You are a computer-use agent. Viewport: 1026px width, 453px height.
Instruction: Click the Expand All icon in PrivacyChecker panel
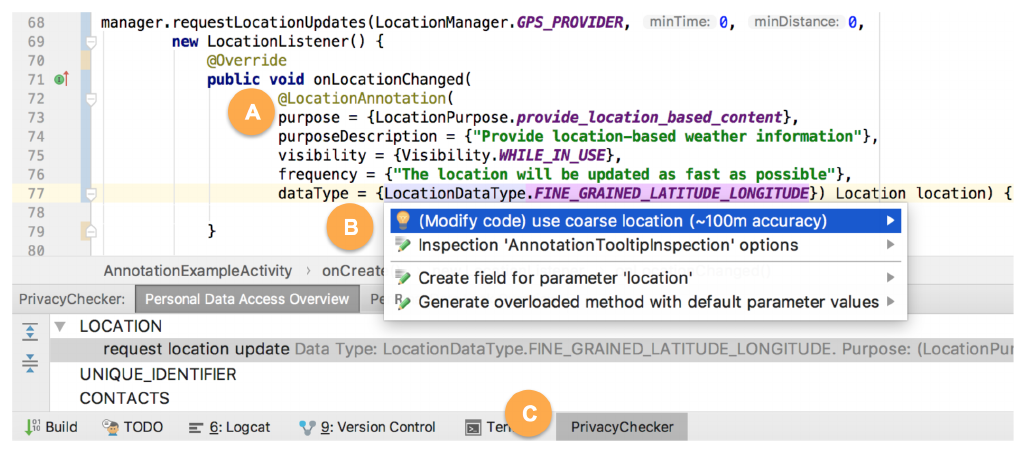[x=31, y=331]
